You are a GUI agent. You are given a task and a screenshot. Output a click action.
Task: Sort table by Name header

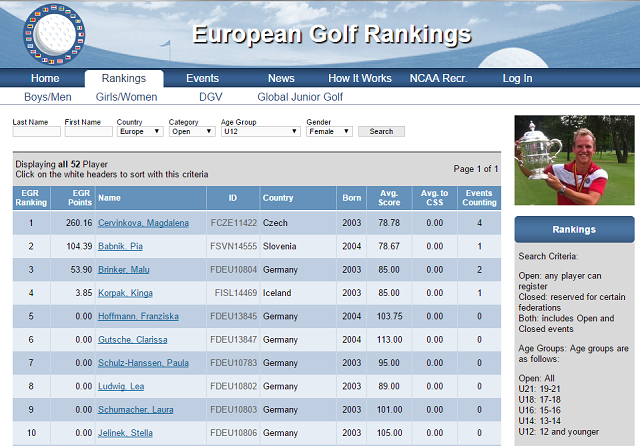click(151, 198)
